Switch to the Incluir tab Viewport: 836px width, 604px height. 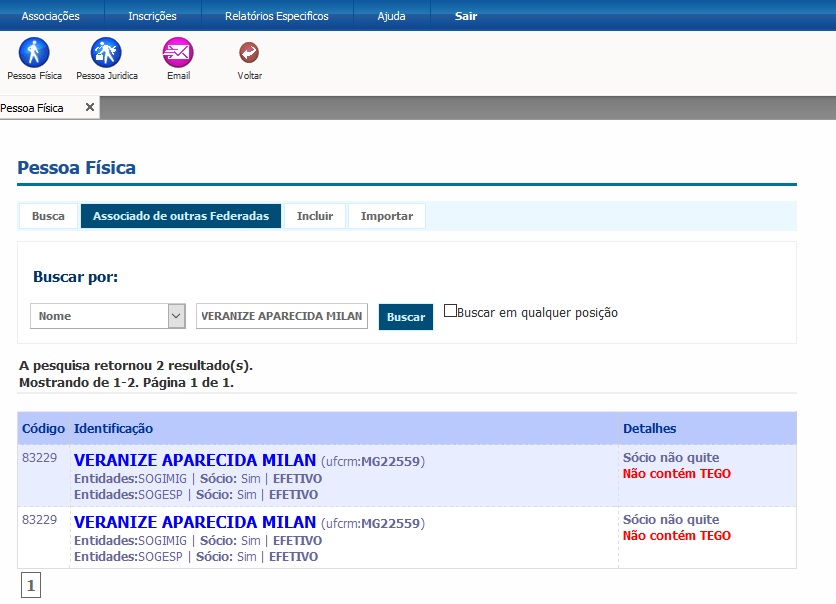[315, 216]
